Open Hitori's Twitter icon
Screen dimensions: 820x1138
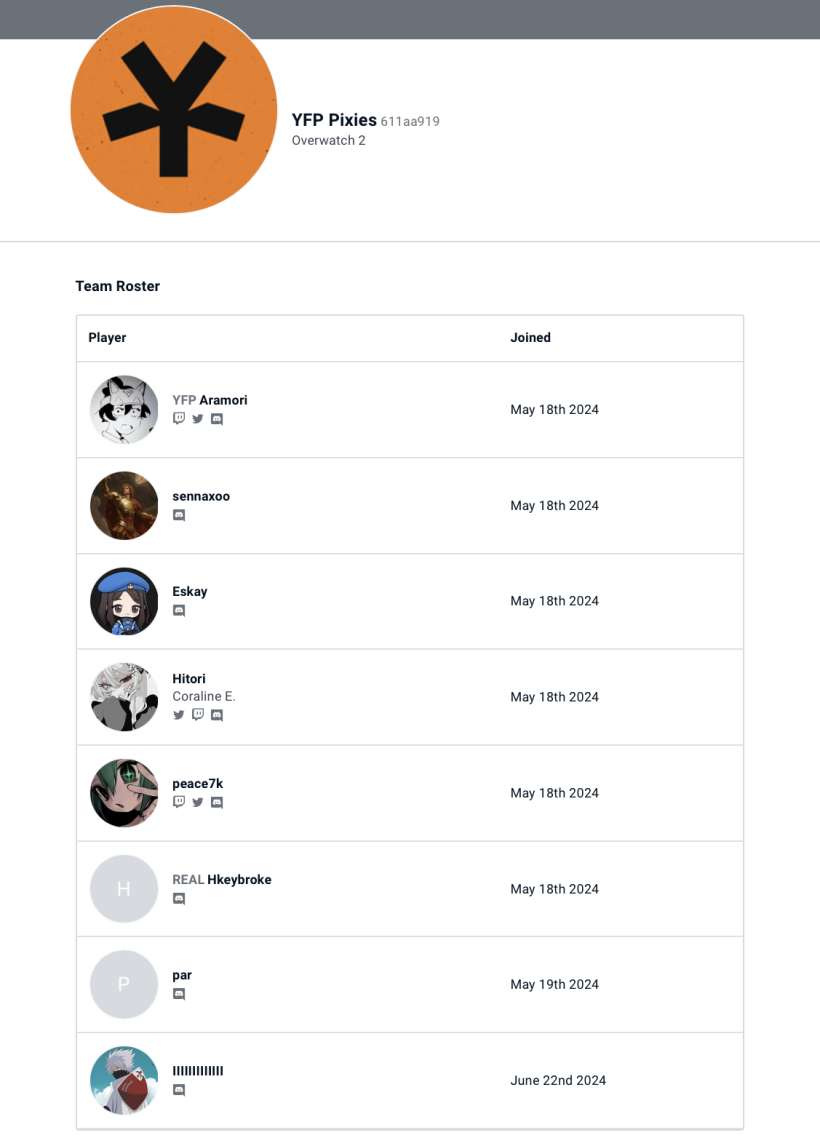(179, 715)
